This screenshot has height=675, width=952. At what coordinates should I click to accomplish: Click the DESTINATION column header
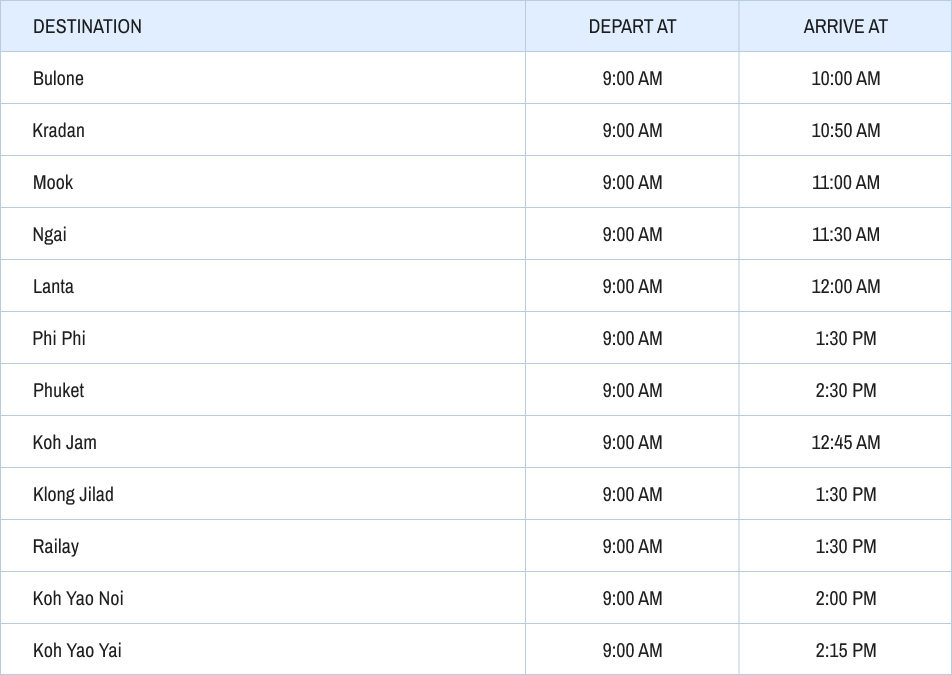(x=87, y=26)
